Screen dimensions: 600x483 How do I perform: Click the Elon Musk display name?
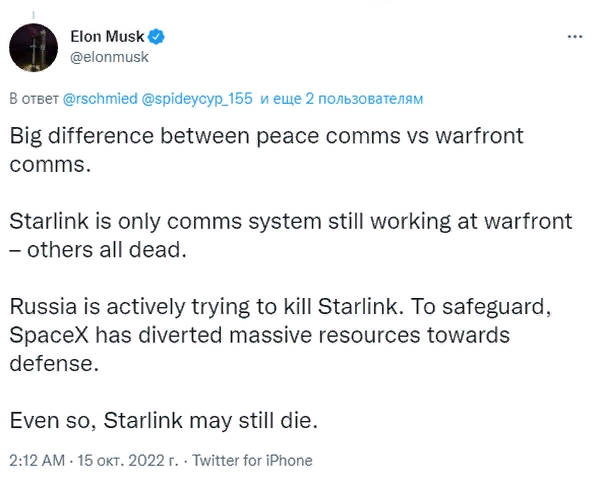pos(108,37)
